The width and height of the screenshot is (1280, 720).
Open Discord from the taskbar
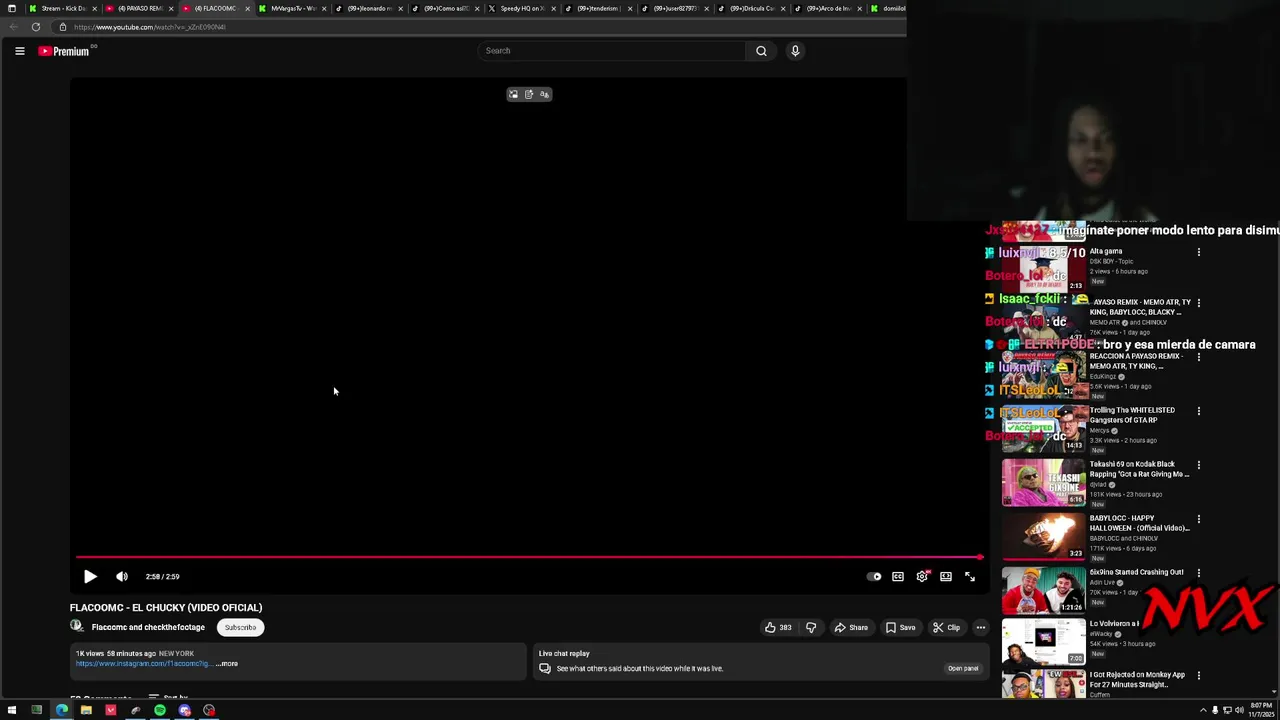(185, 710)
